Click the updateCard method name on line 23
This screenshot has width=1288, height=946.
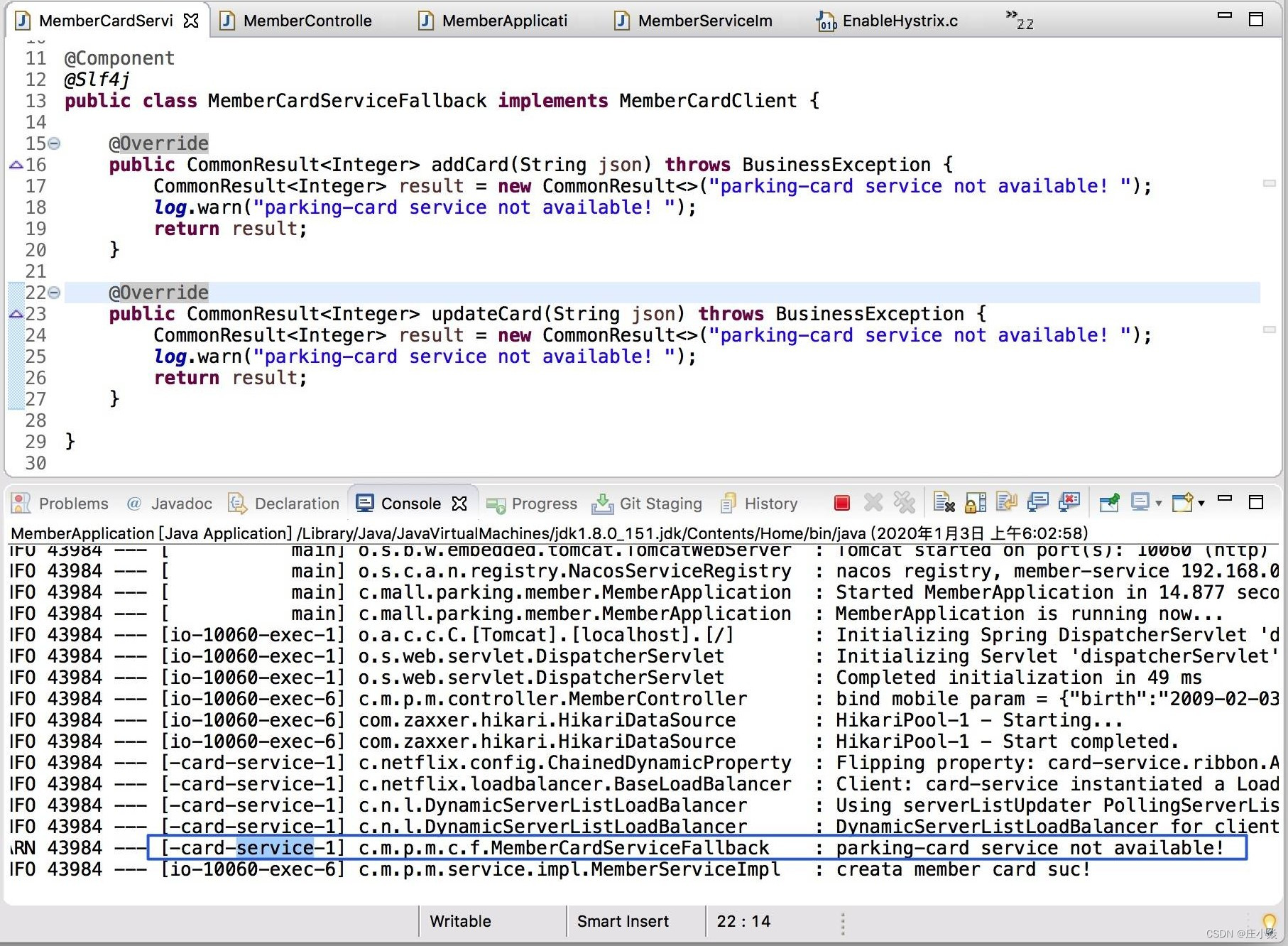(486, 314)
